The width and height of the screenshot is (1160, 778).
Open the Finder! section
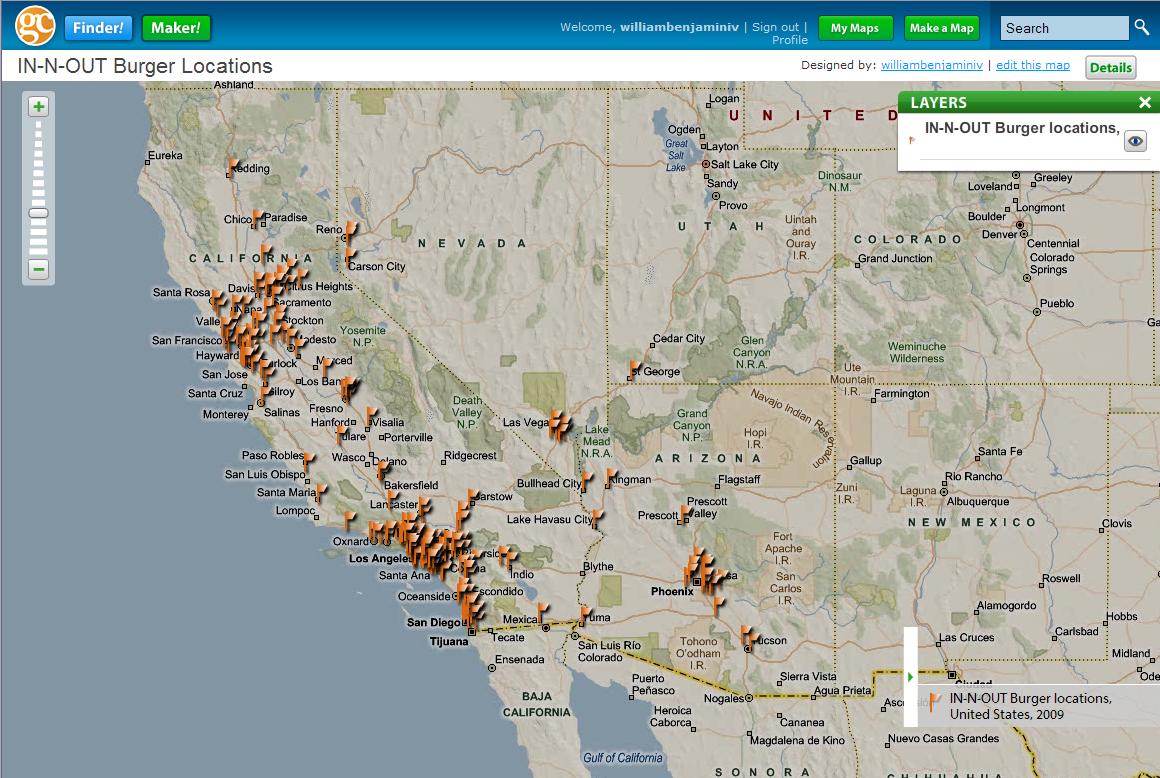click(x=98, y=28)
